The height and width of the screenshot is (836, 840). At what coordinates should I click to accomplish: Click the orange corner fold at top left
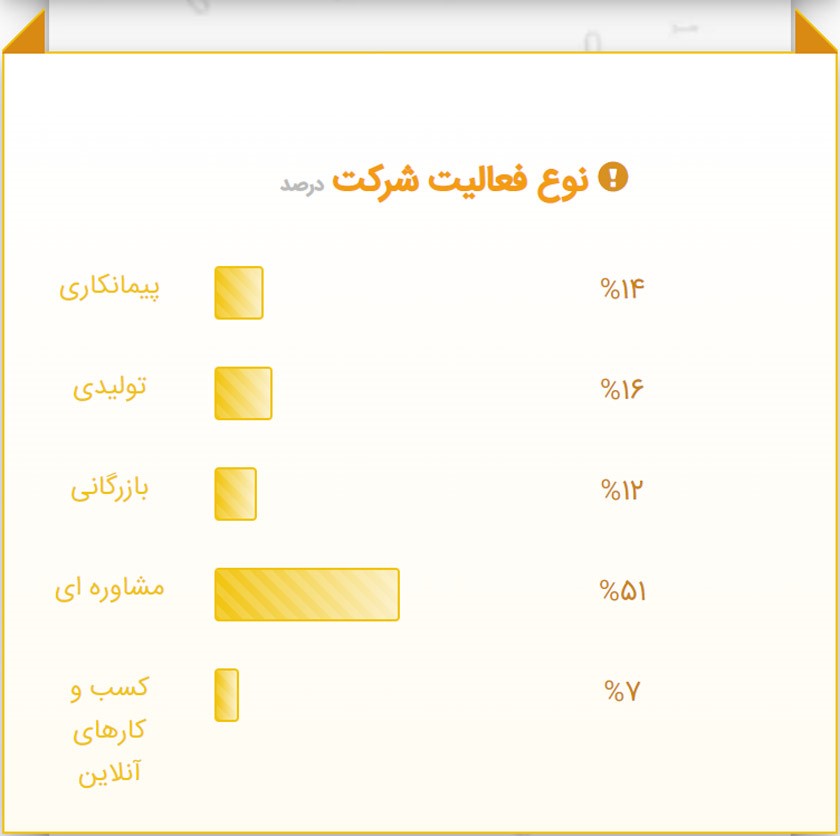pyautogui.click(x=26, y=32)
